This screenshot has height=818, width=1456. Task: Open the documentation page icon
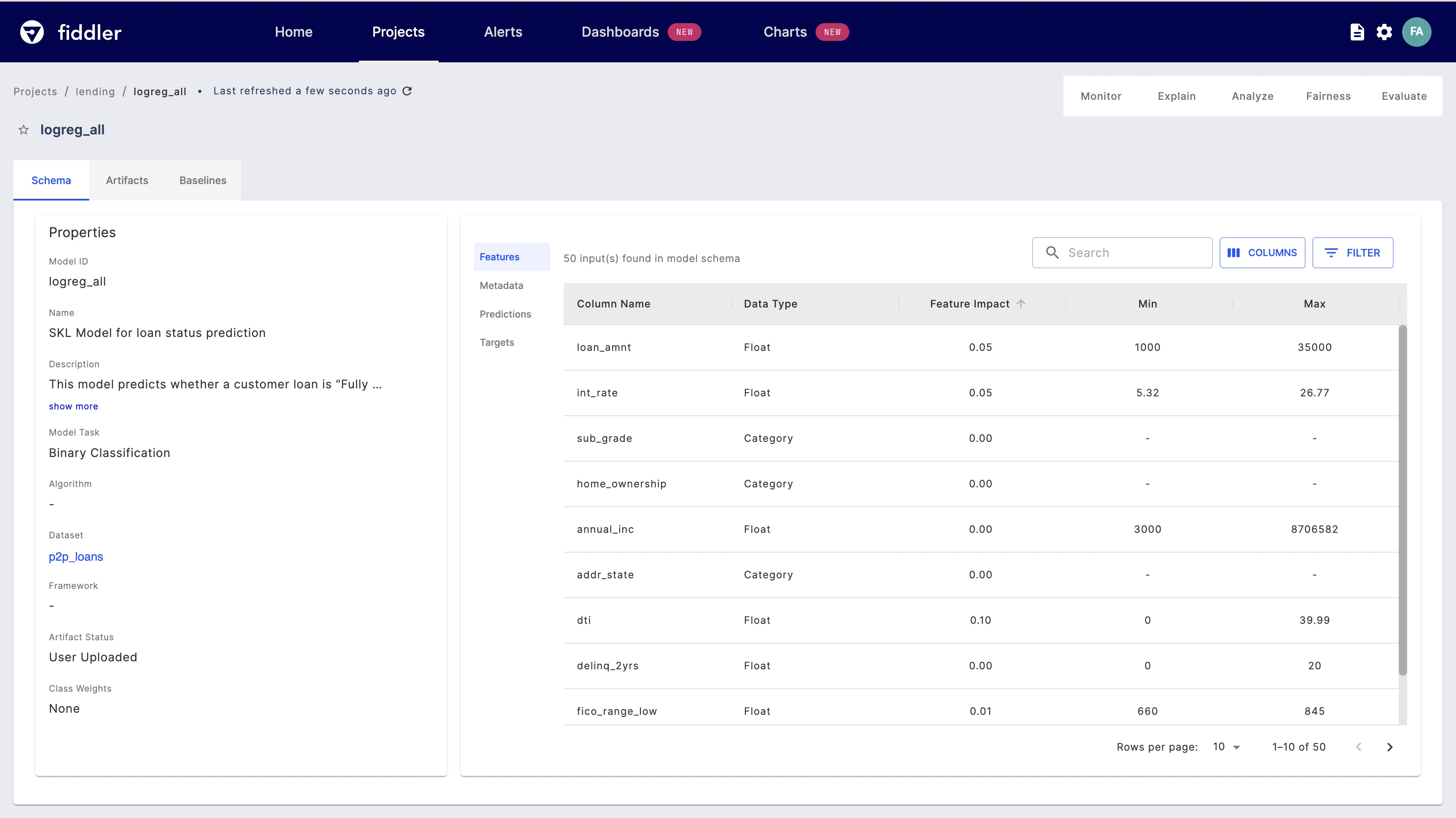[x=1357, y=32]
